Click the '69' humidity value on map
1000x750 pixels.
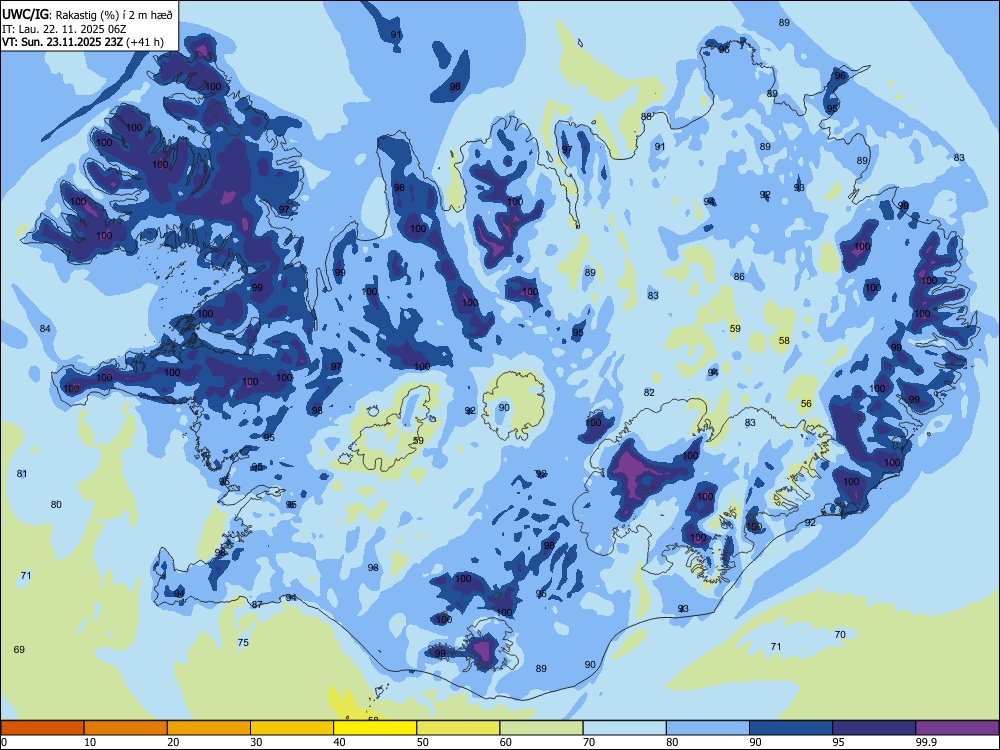(19, 649)
